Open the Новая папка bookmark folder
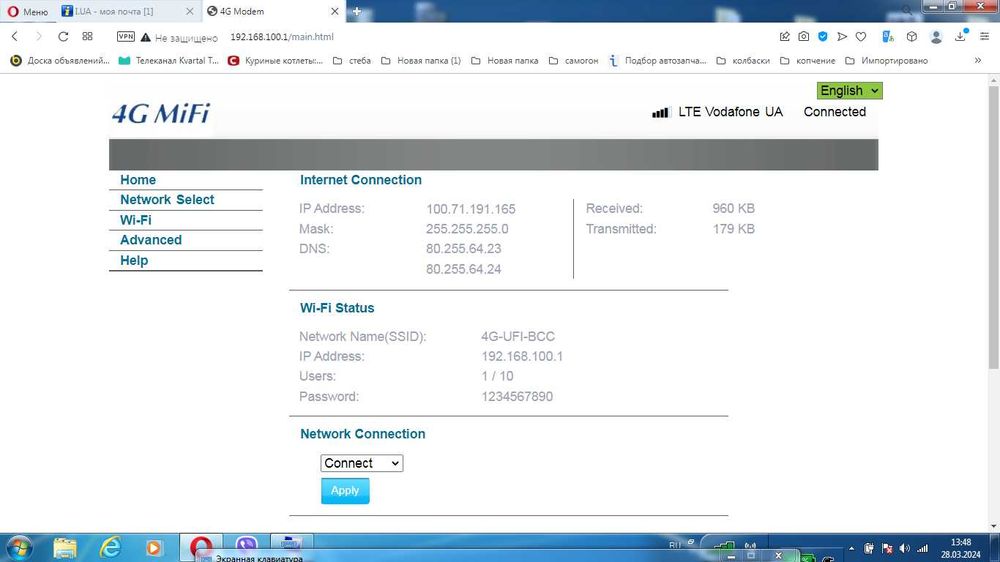This screenshot has height=562, width=1000. point(504,61)
